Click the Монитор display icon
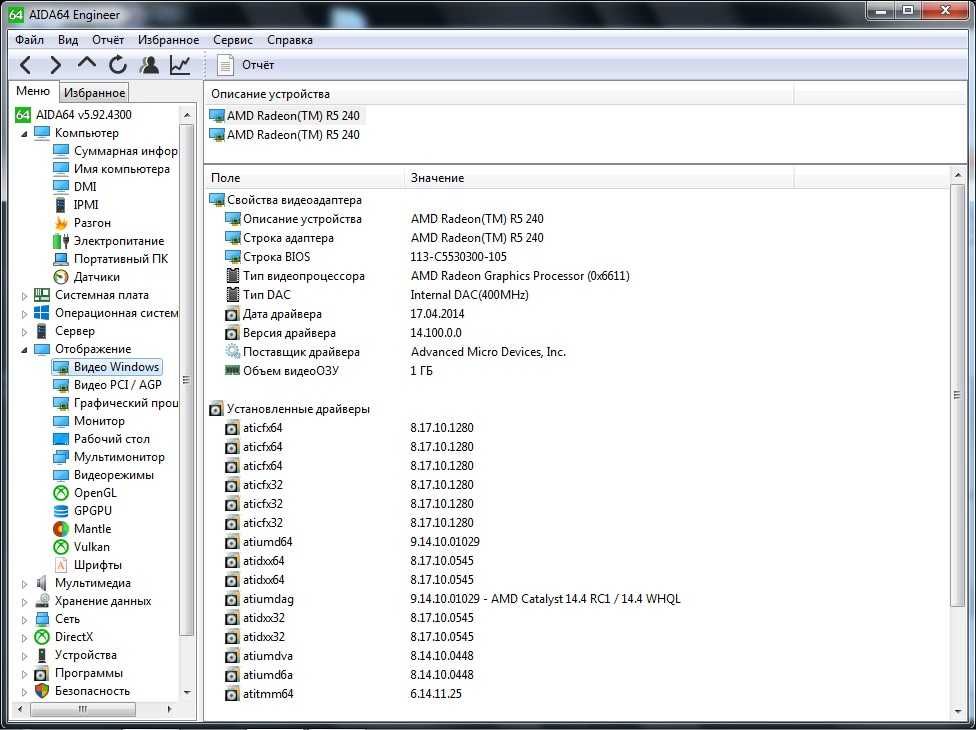Viewport: 976px width, 730px height. (60, 421)
